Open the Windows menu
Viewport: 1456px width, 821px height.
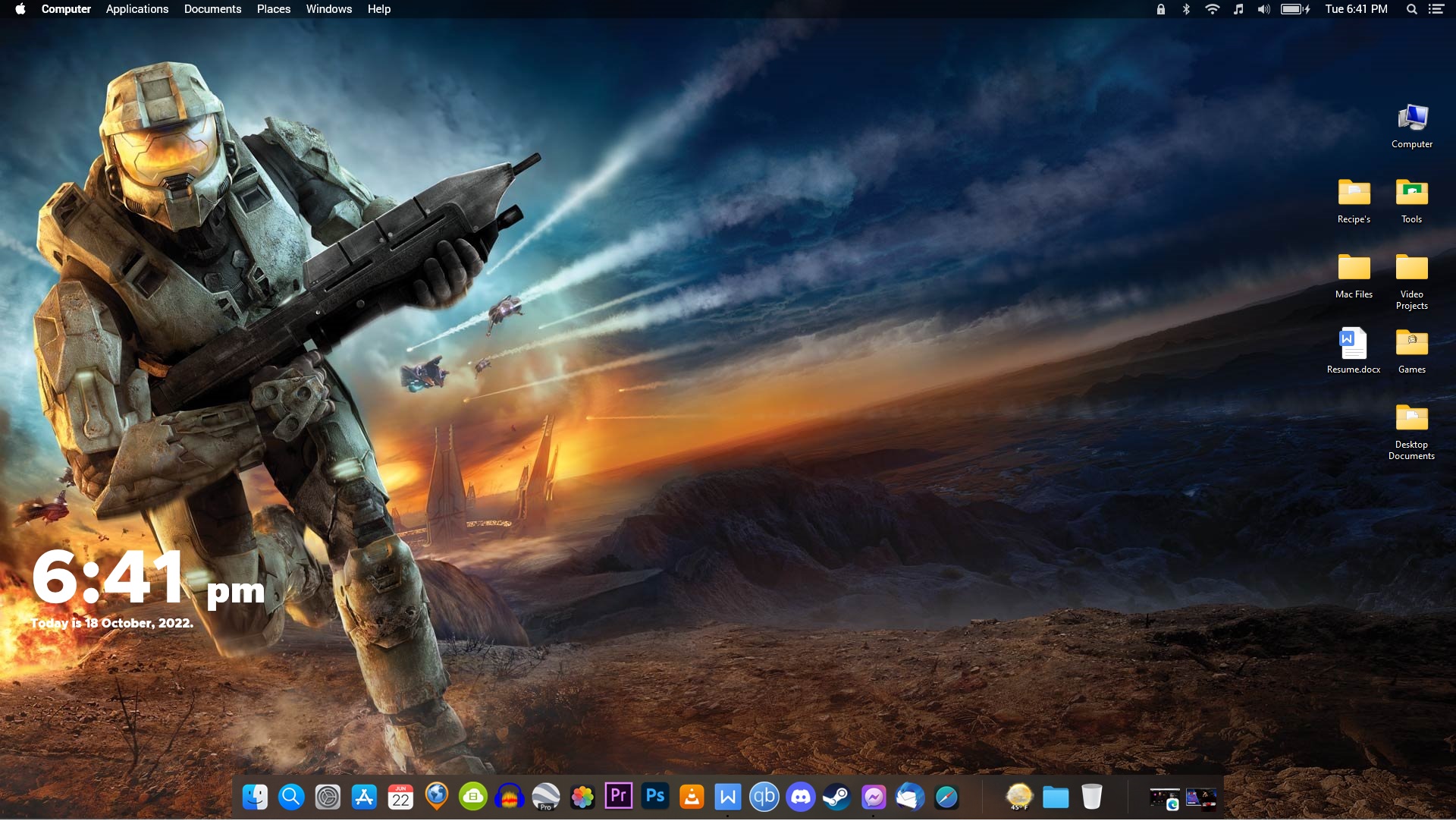(x=328, y=9)
